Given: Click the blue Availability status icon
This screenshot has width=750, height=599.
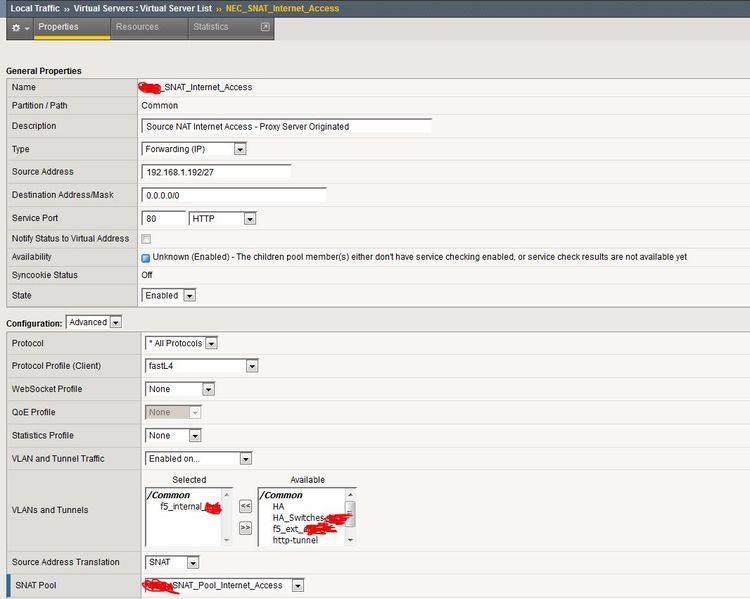Looking at the screenshot, I should tap(146, 257).
